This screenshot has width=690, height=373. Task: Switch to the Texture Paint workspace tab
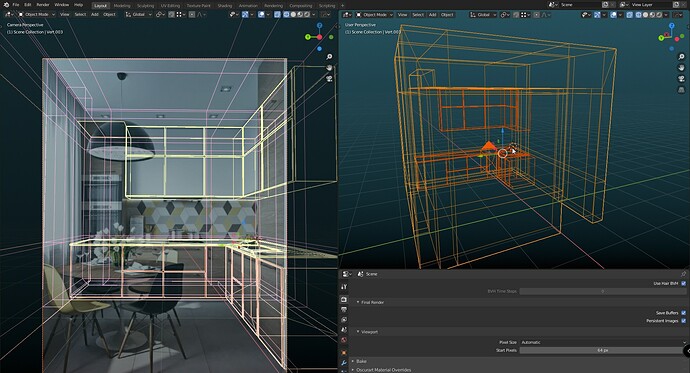click(198, 6)
